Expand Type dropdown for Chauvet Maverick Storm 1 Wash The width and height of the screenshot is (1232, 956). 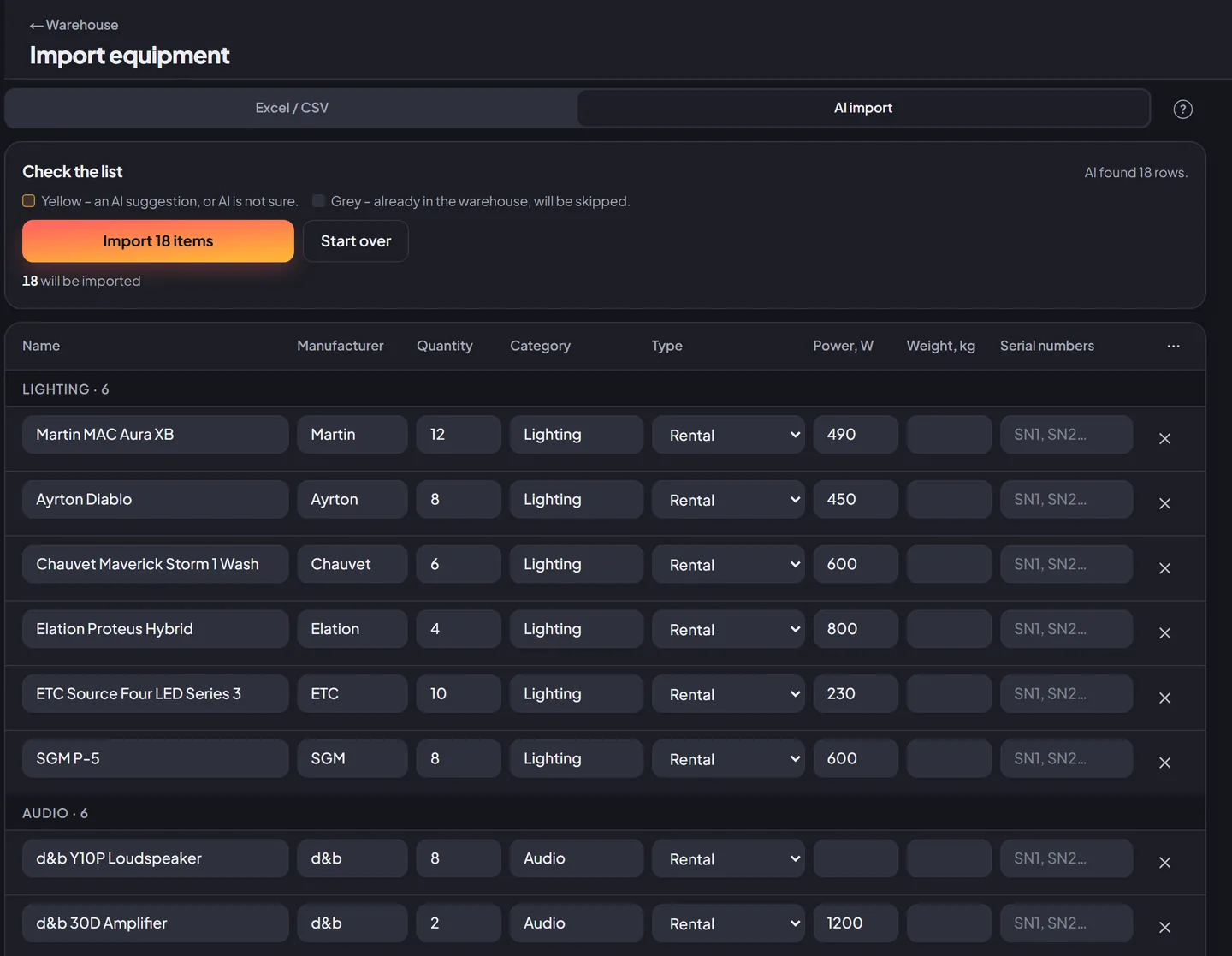click(x=728, y=565)
